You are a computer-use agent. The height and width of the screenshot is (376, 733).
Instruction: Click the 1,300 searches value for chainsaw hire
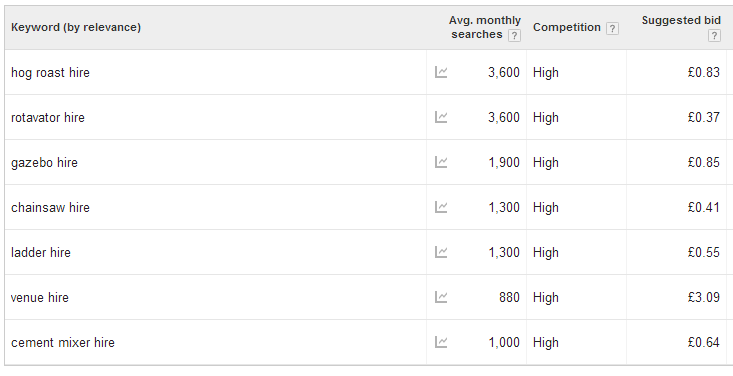504,207
